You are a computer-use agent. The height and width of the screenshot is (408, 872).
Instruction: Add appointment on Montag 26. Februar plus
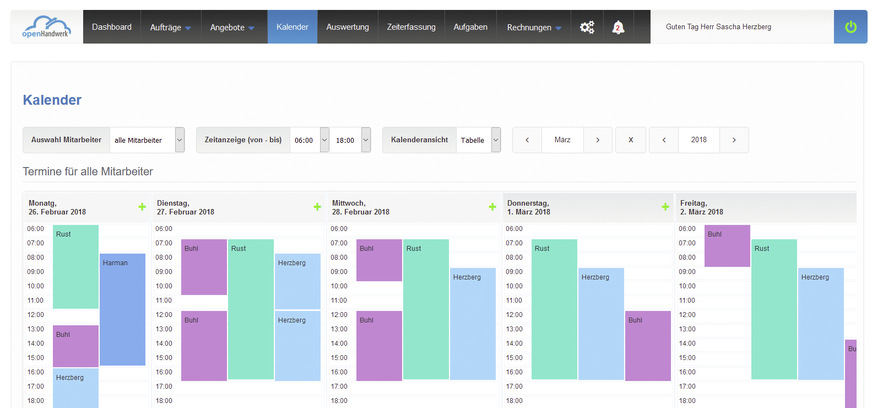coord(142,207)
